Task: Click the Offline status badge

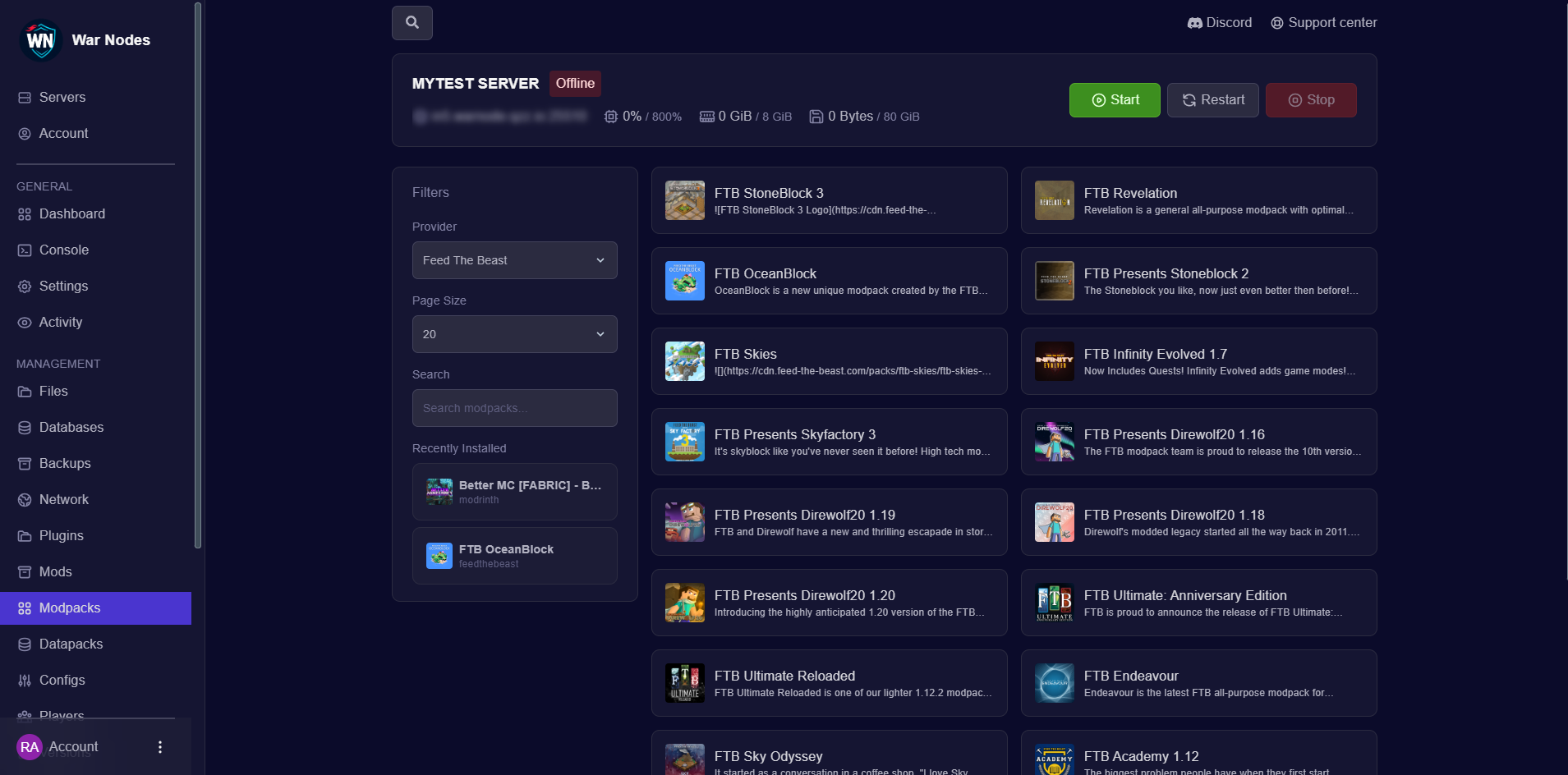Action: 575,84
